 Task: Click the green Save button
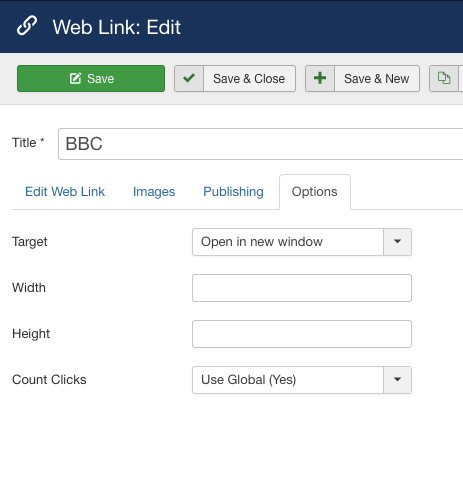pos(91,78)
